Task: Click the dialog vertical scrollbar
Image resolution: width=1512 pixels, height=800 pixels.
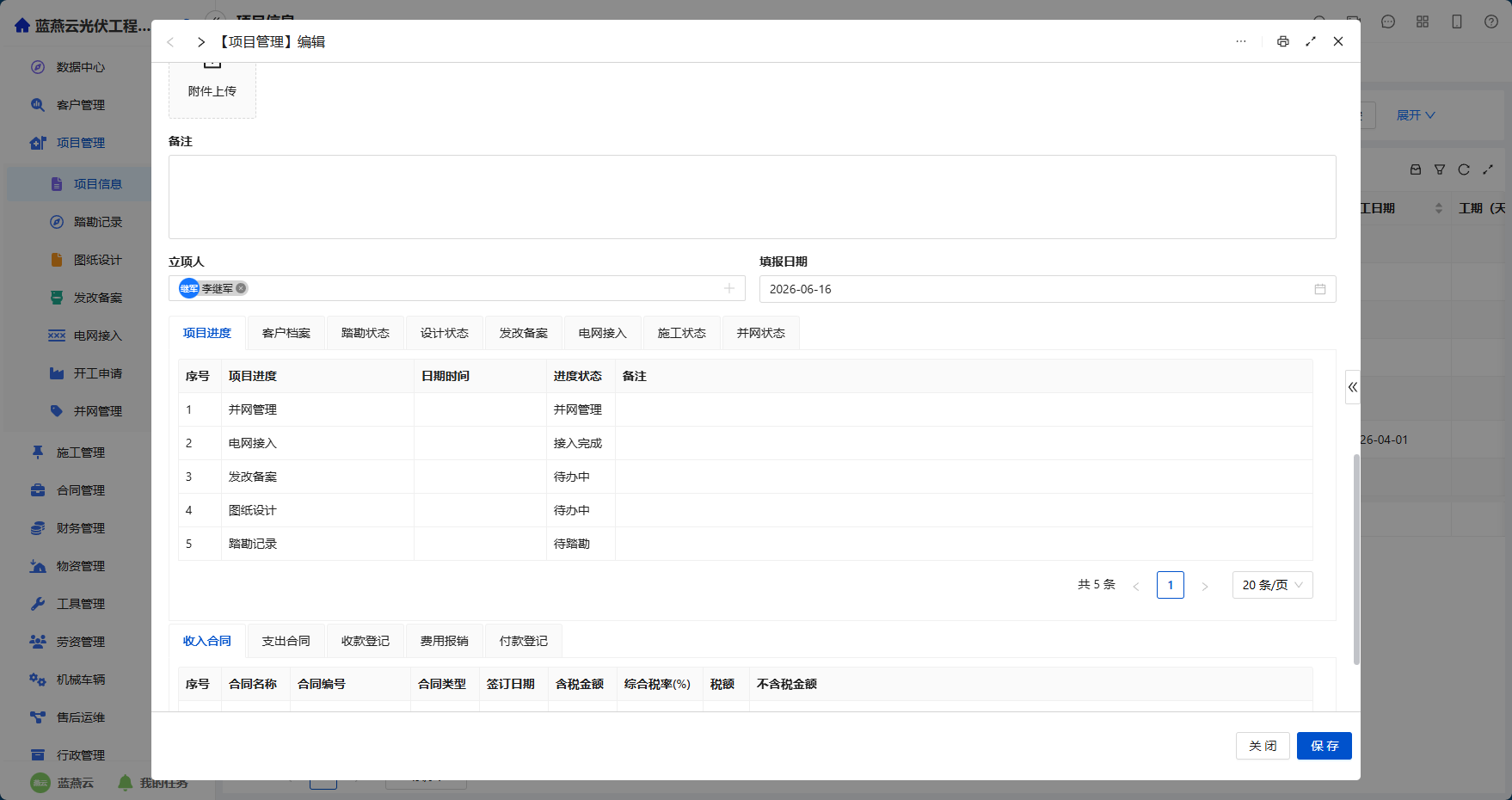Action: pos(1356,559)
